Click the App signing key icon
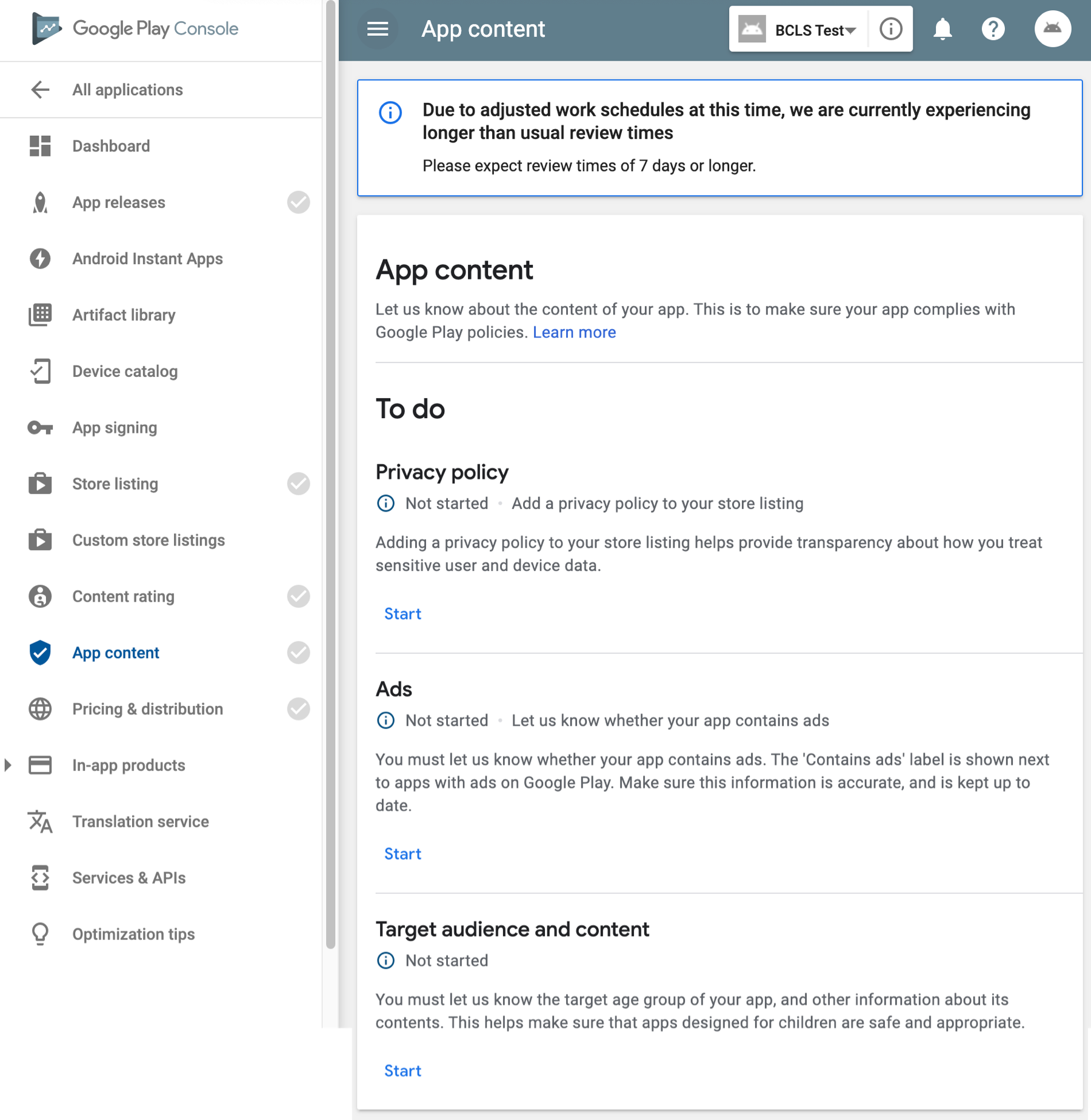The width and height of the screenshot is (1091, 1120). click(40, 428)
